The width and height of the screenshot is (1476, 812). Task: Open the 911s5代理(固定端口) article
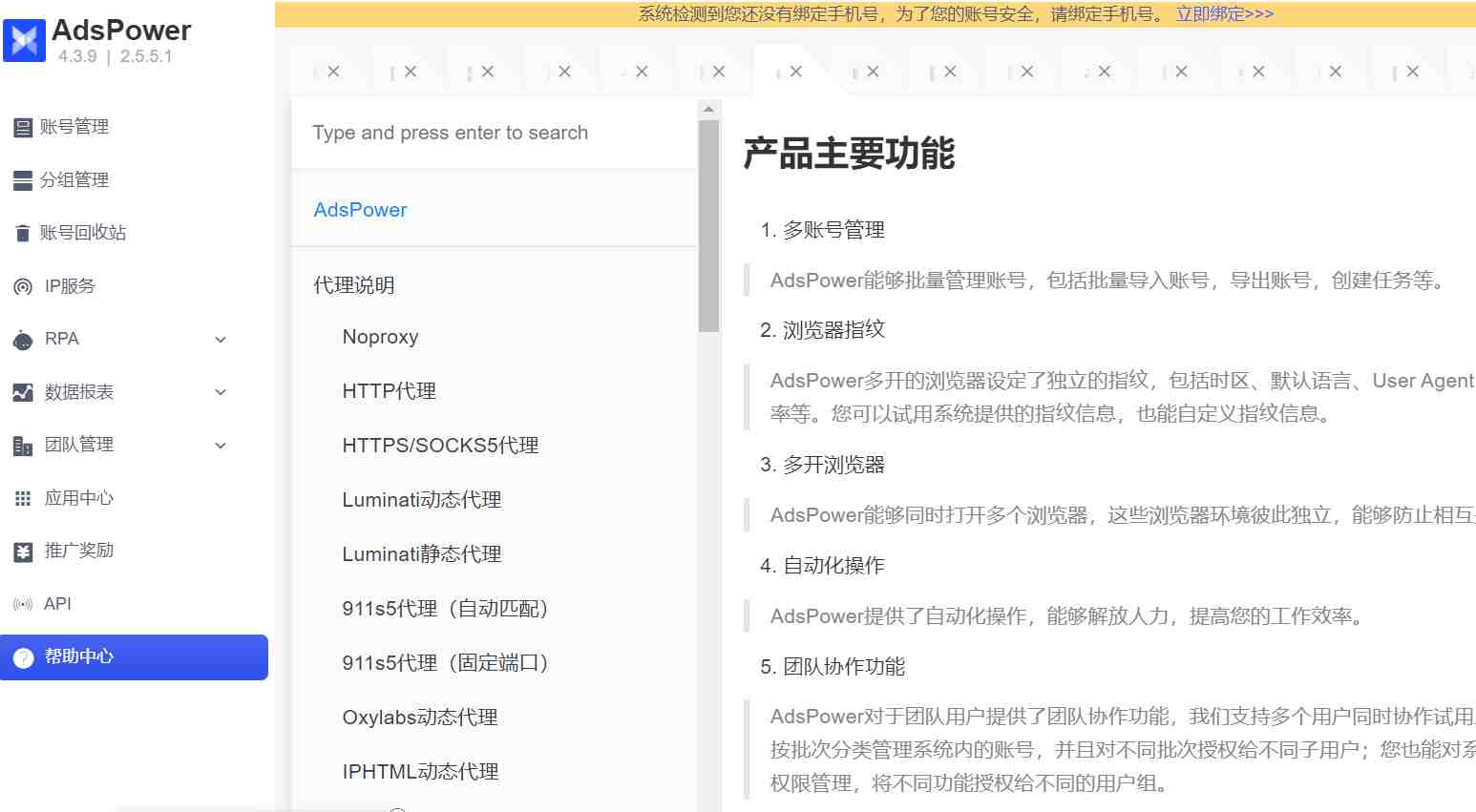[446, 663]
